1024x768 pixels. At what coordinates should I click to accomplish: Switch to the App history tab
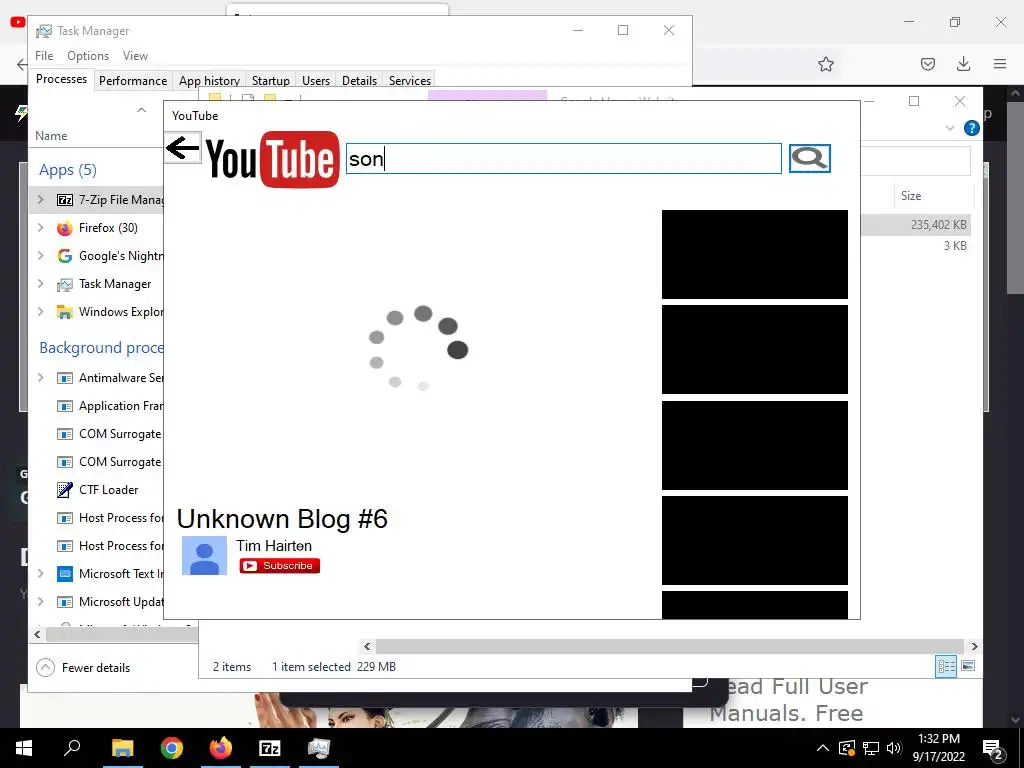209,80
